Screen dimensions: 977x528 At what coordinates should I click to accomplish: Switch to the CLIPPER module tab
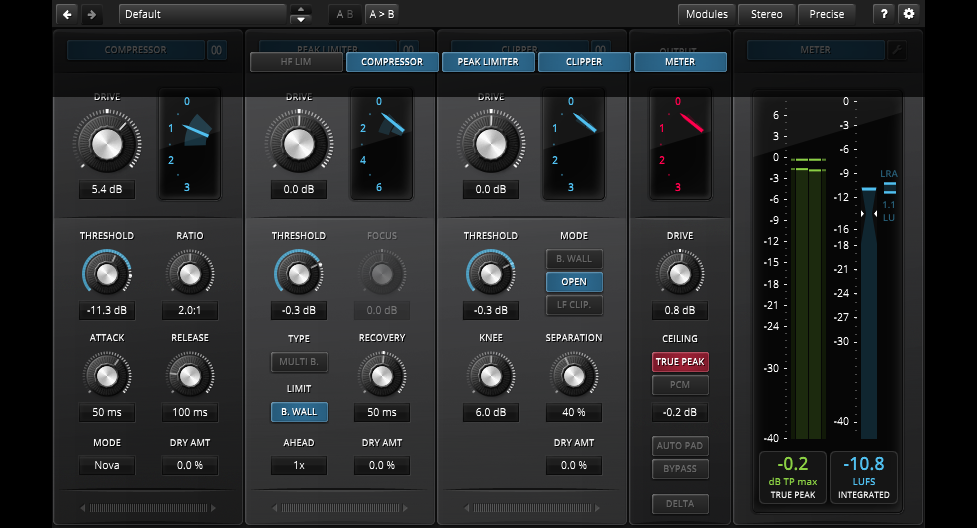[584, 62]
